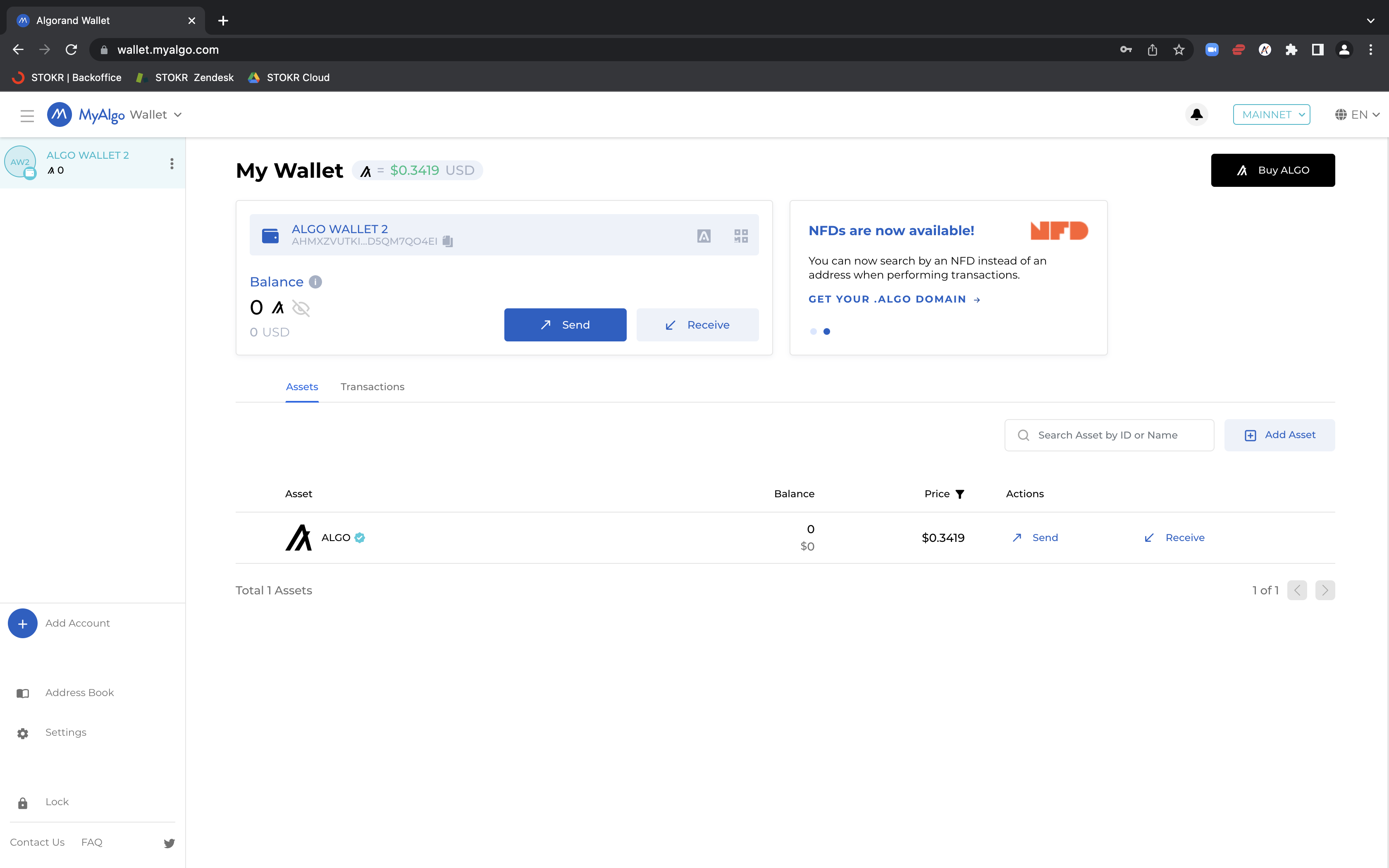The image size is (1389, 868).
Task: Open the tab search chevron
Action: (1371, 21)
